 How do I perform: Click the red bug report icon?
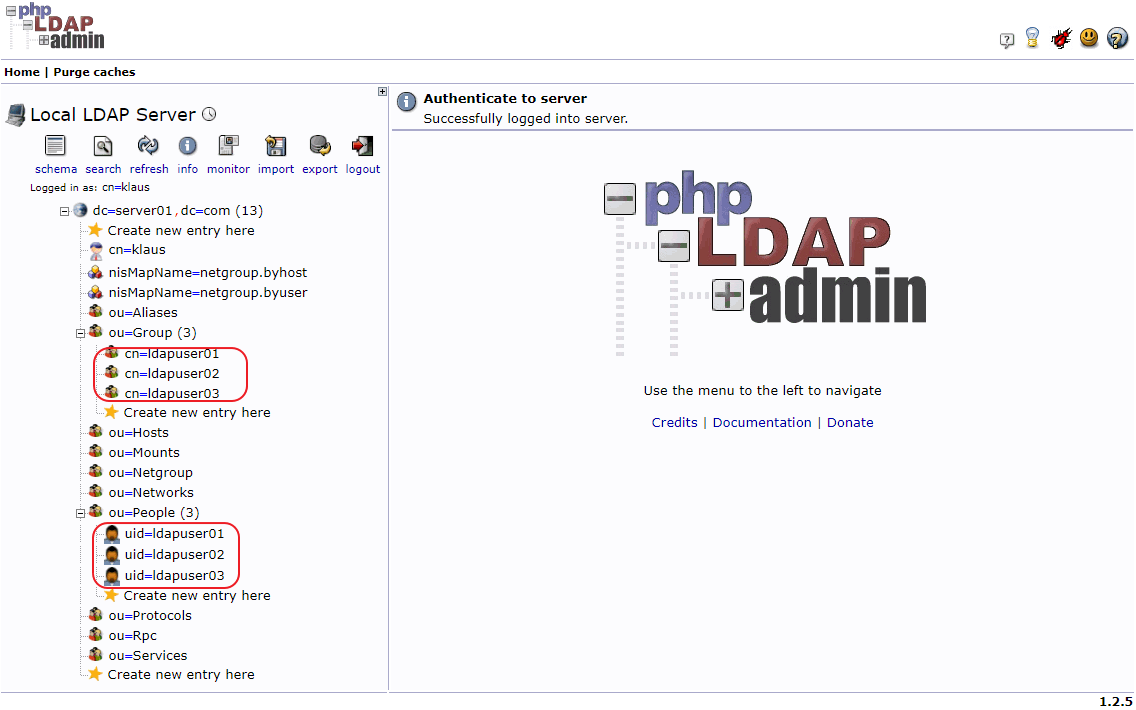1061,38
